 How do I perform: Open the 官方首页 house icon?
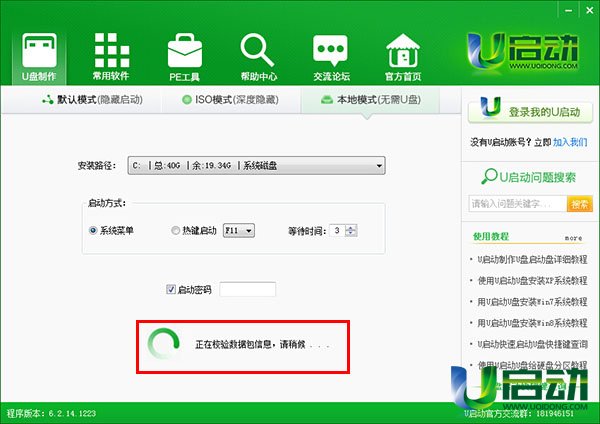403,57
